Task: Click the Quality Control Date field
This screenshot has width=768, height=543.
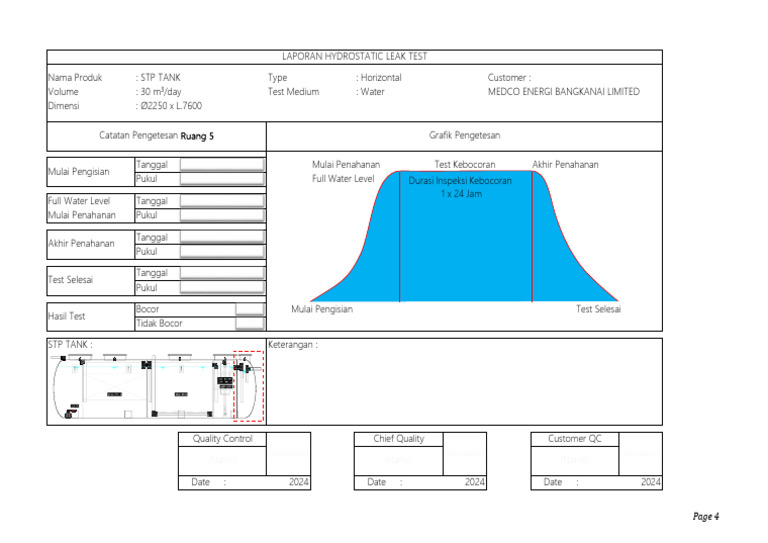Action: pyautogui.click(x=244, y=482)
